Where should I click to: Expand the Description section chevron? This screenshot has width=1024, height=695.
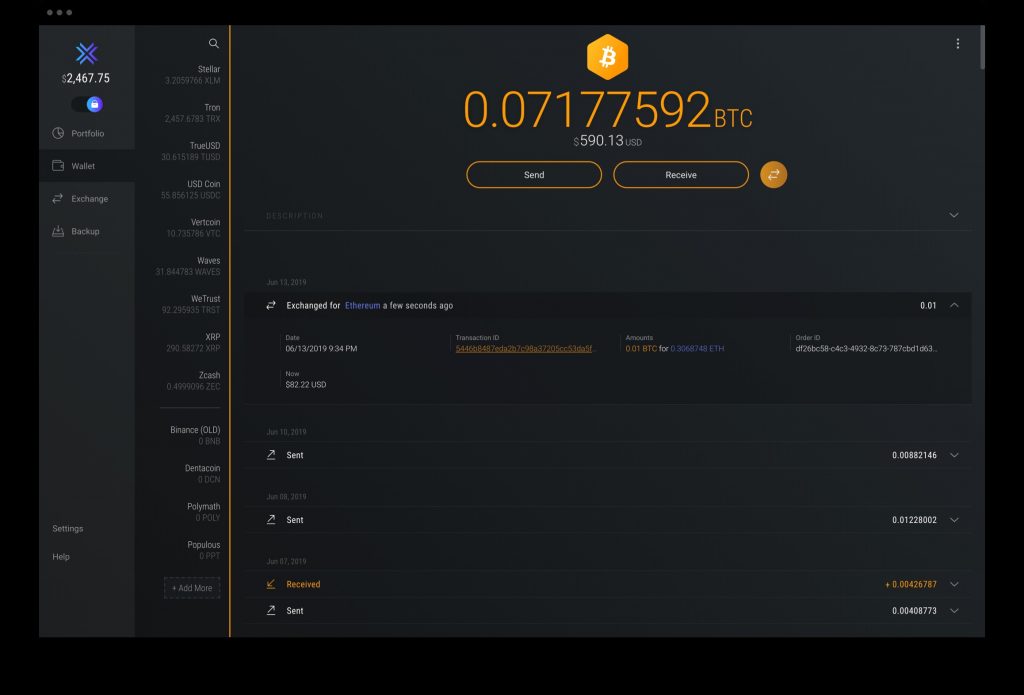click(x=954, y=215)
